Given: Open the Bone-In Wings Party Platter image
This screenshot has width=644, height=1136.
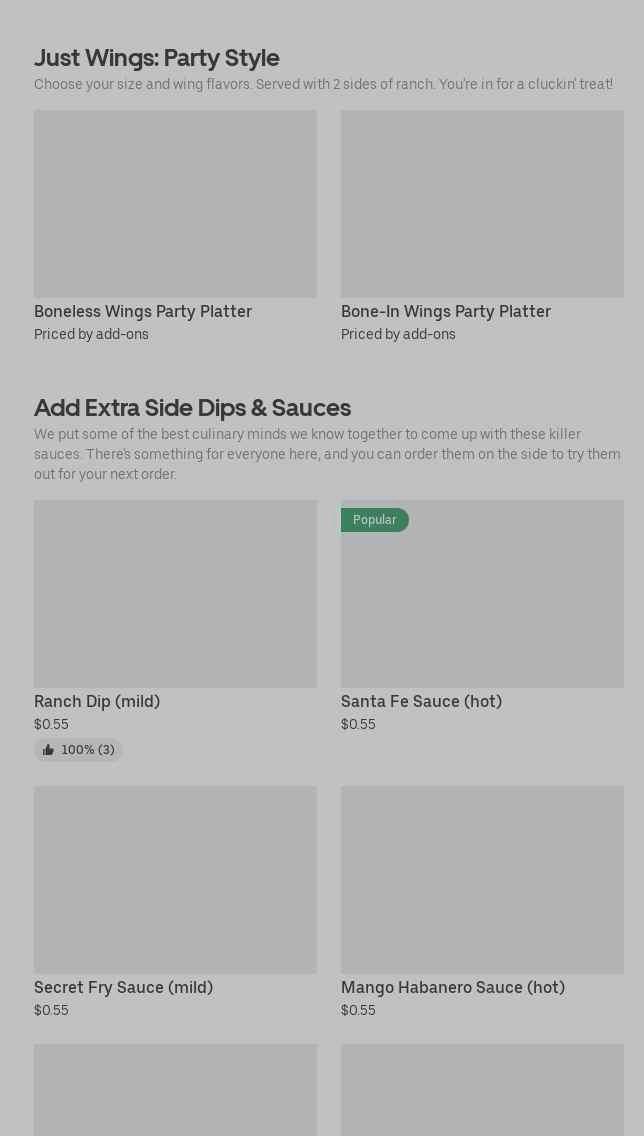Looking at the screenshot, I should point(482,204).
